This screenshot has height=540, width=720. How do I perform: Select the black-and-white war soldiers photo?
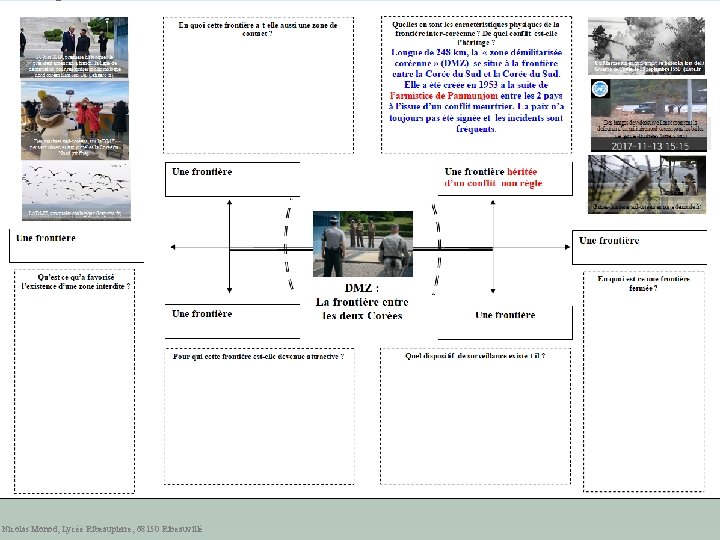(x=646, y=46)
